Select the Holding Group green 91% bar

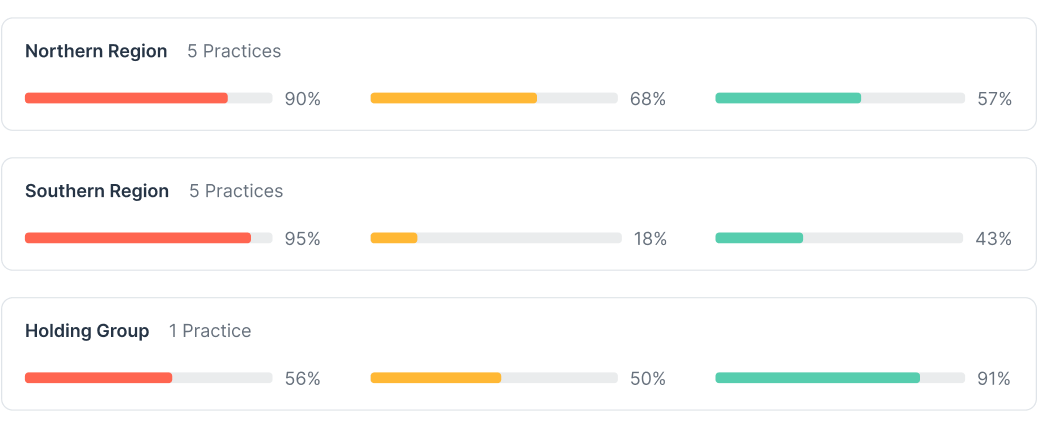[840, 378]
